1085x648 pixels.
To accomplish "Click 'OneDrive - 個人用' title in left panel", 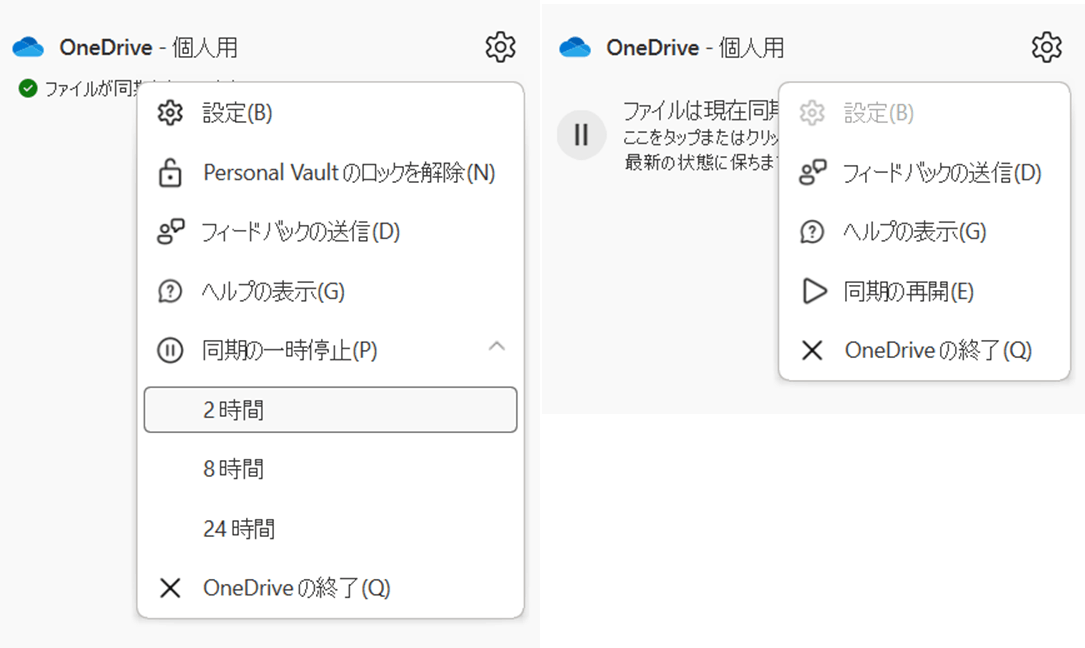I will point(149,47).
